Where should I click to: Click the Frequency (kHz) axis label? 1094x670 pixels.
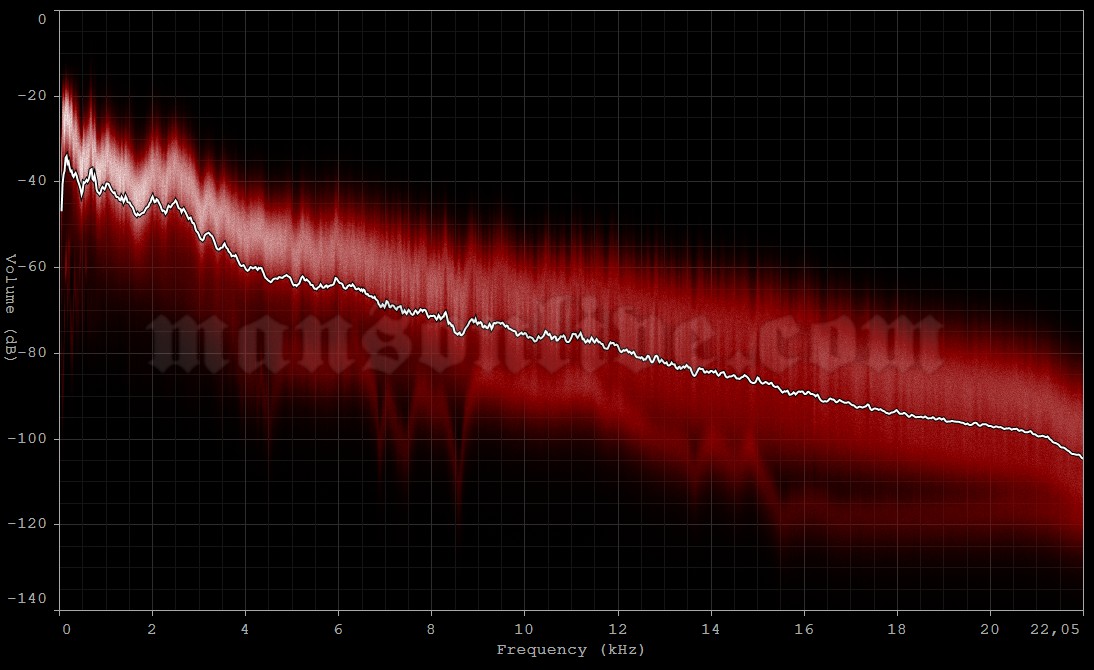[x=569, y=649]
